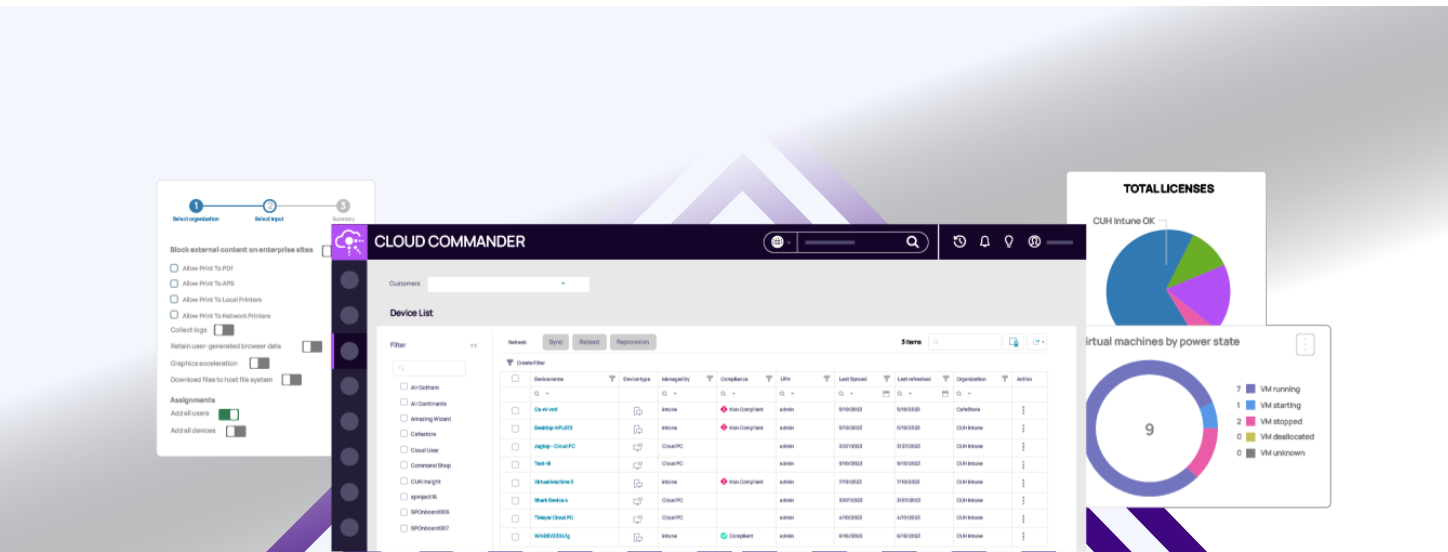Image resolution: width=1448 pixels, height=552 pixels.
Task: Open the export dropdown icon
Action: click(x=1037, y=342)
